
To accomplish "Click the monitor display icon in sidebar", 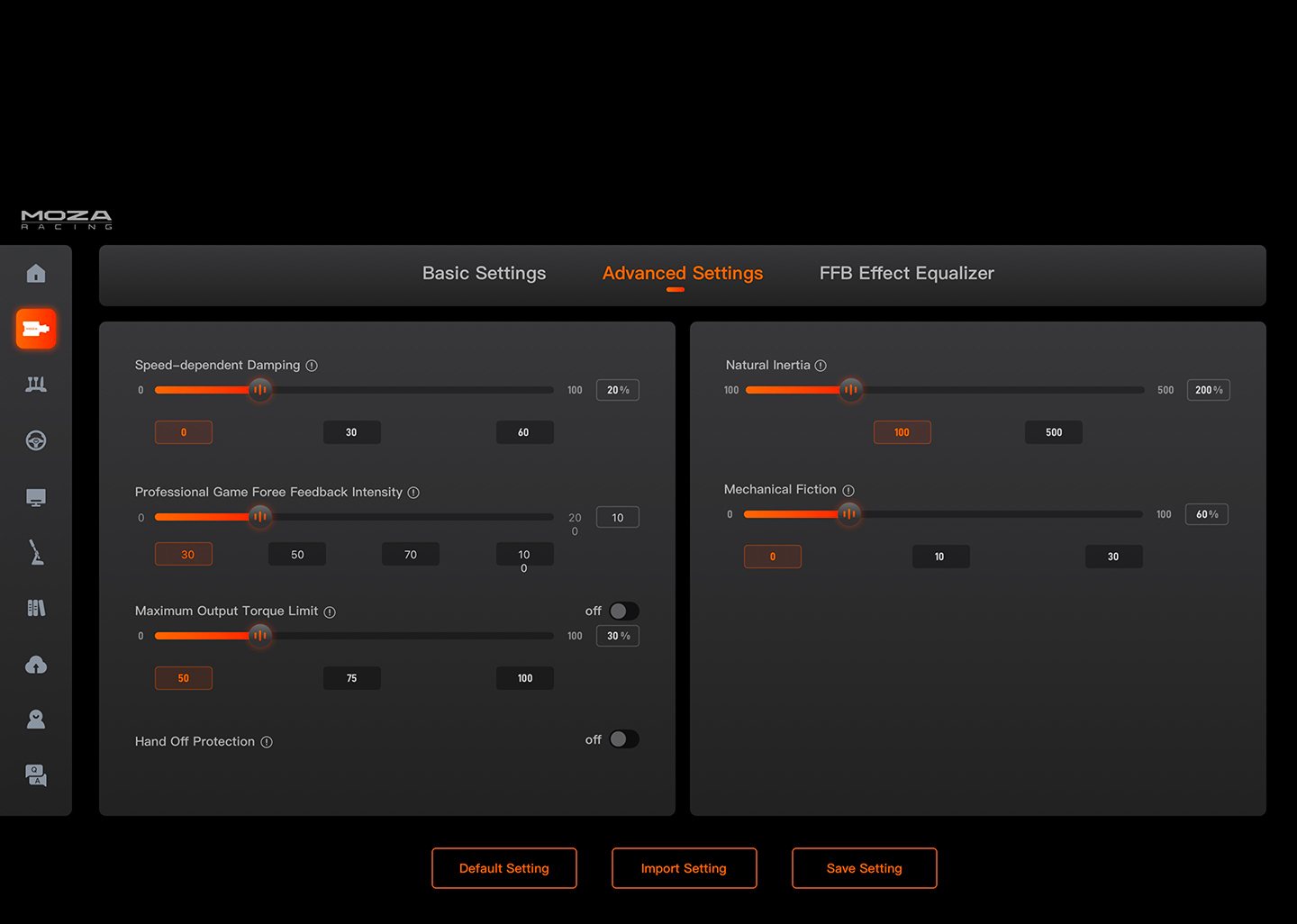I will [36, 498].
